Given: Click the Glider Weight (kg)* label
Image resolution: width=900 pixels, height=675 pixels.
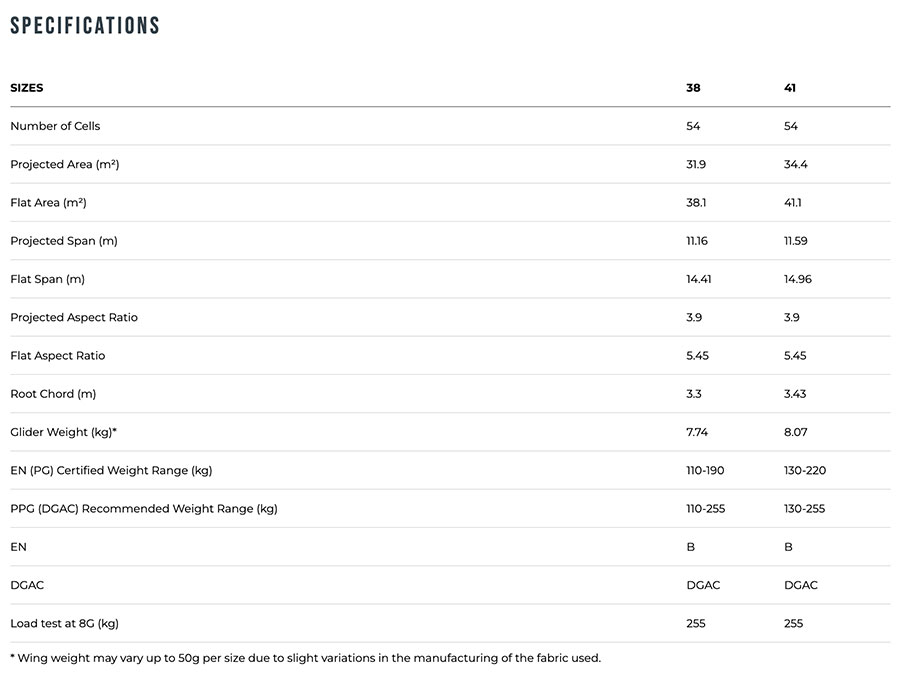Looking at the screenshot, I should click(63, 432).
